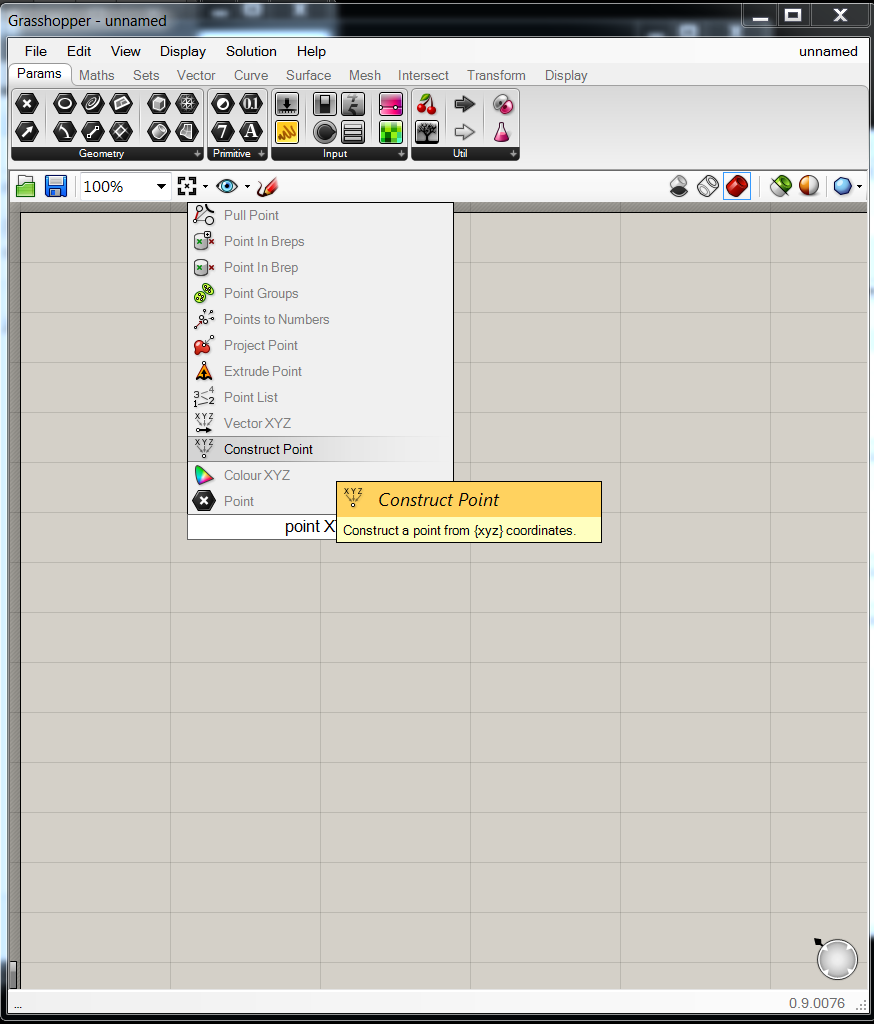Click the version number 0.9.0076
The image size is (874, 1024).
(x=817, y=1003)
